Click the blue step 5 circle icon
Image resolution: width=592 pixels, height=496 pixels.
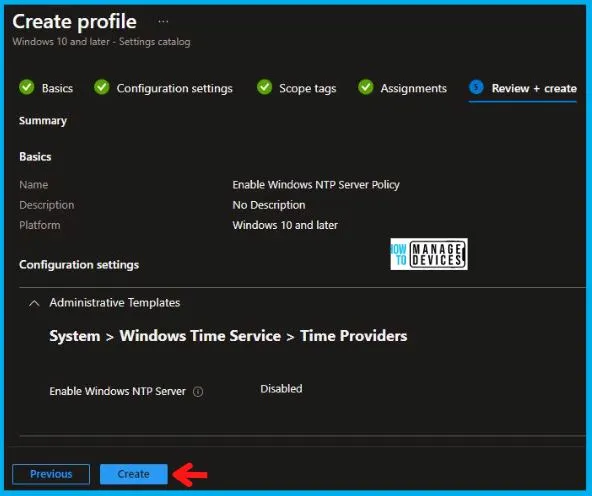(x=476, y=87)
